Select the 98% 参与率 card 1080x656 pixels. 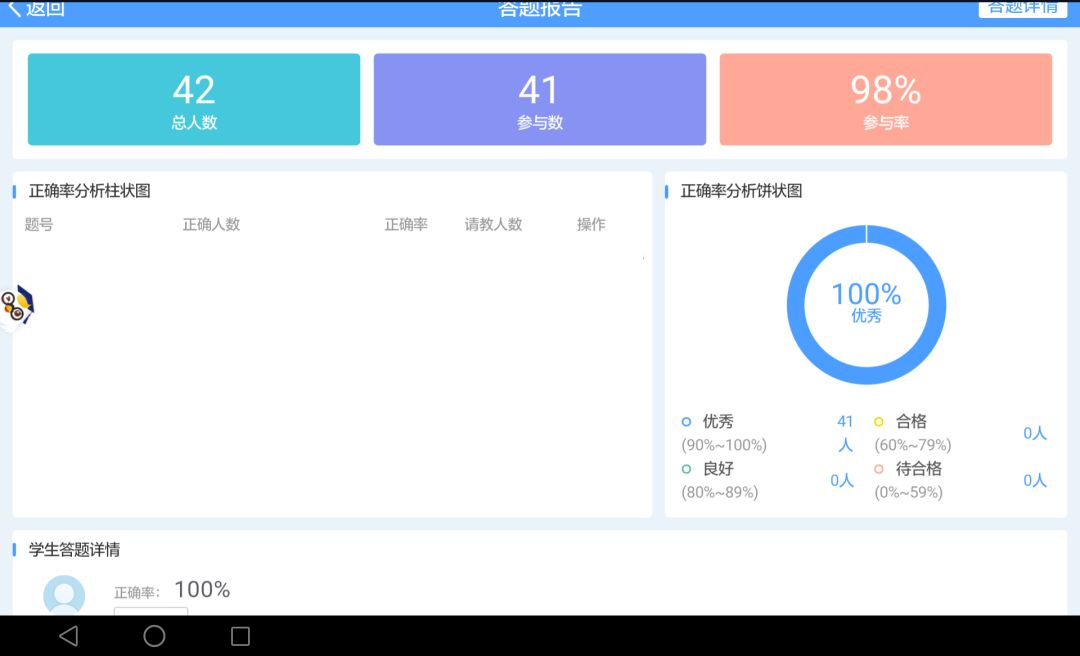coord(886,99)
